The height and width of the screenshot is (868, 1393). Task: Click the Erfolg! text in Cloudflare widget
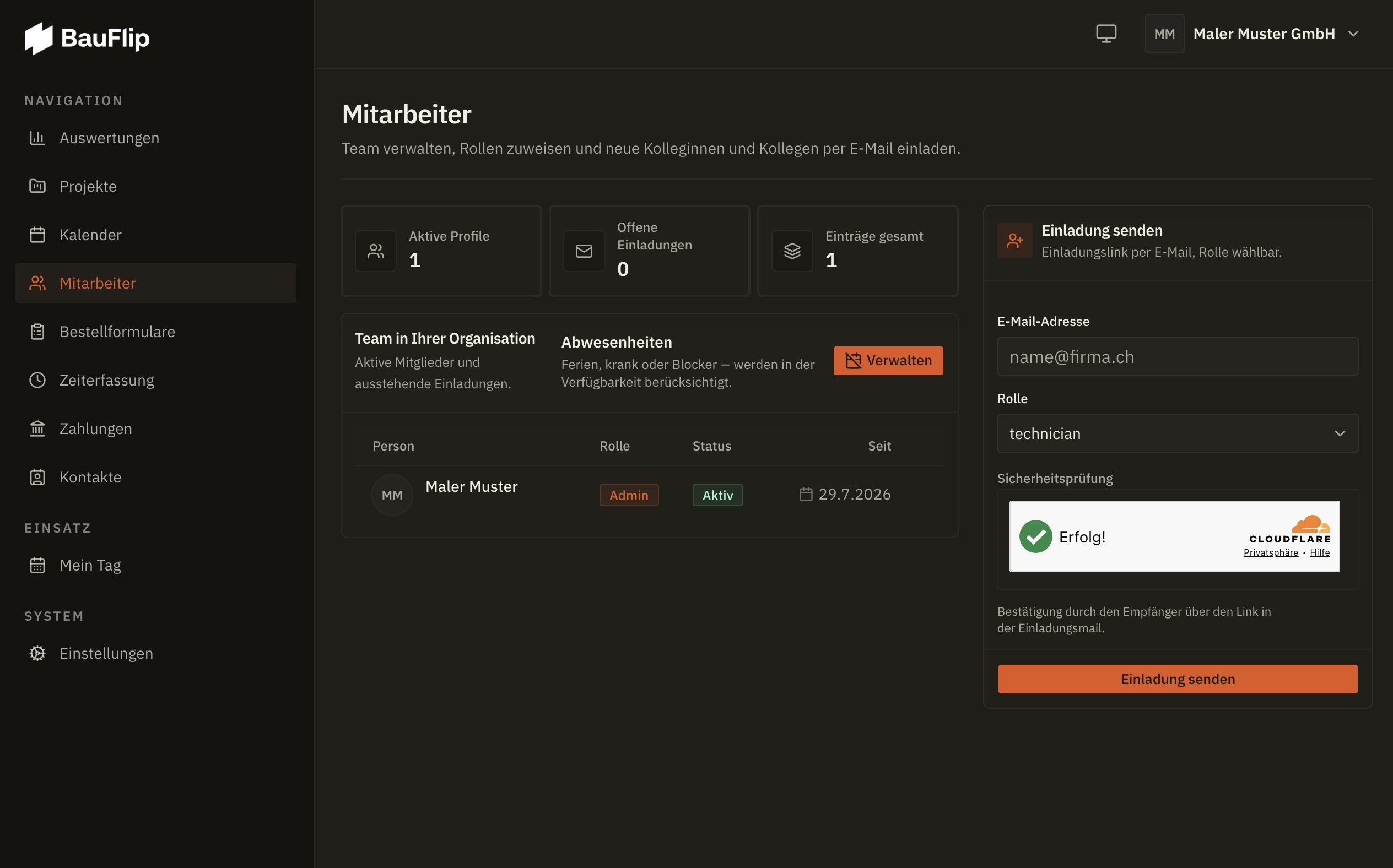[1082, 538]
